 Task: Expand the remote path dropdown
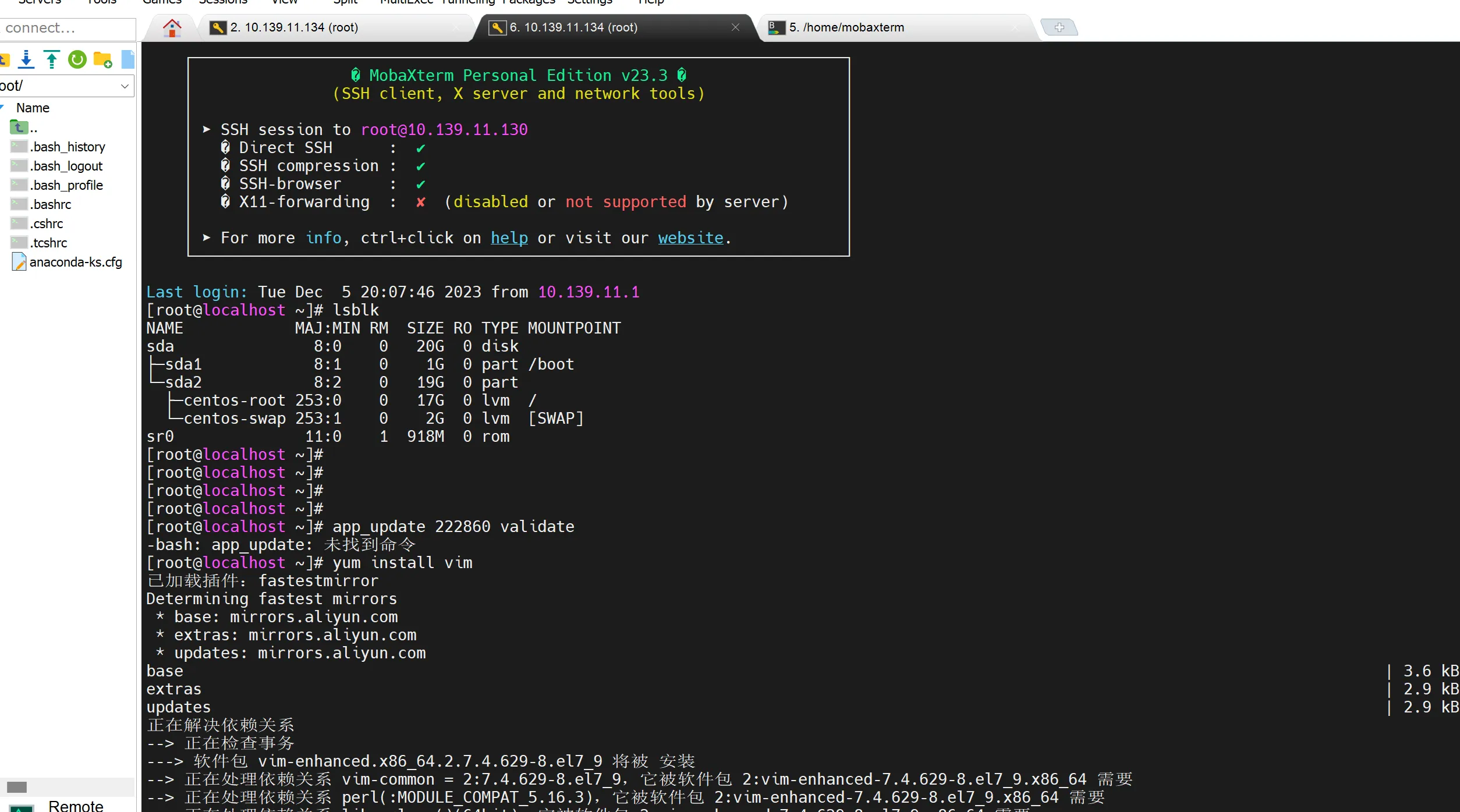tap(125, 86)
